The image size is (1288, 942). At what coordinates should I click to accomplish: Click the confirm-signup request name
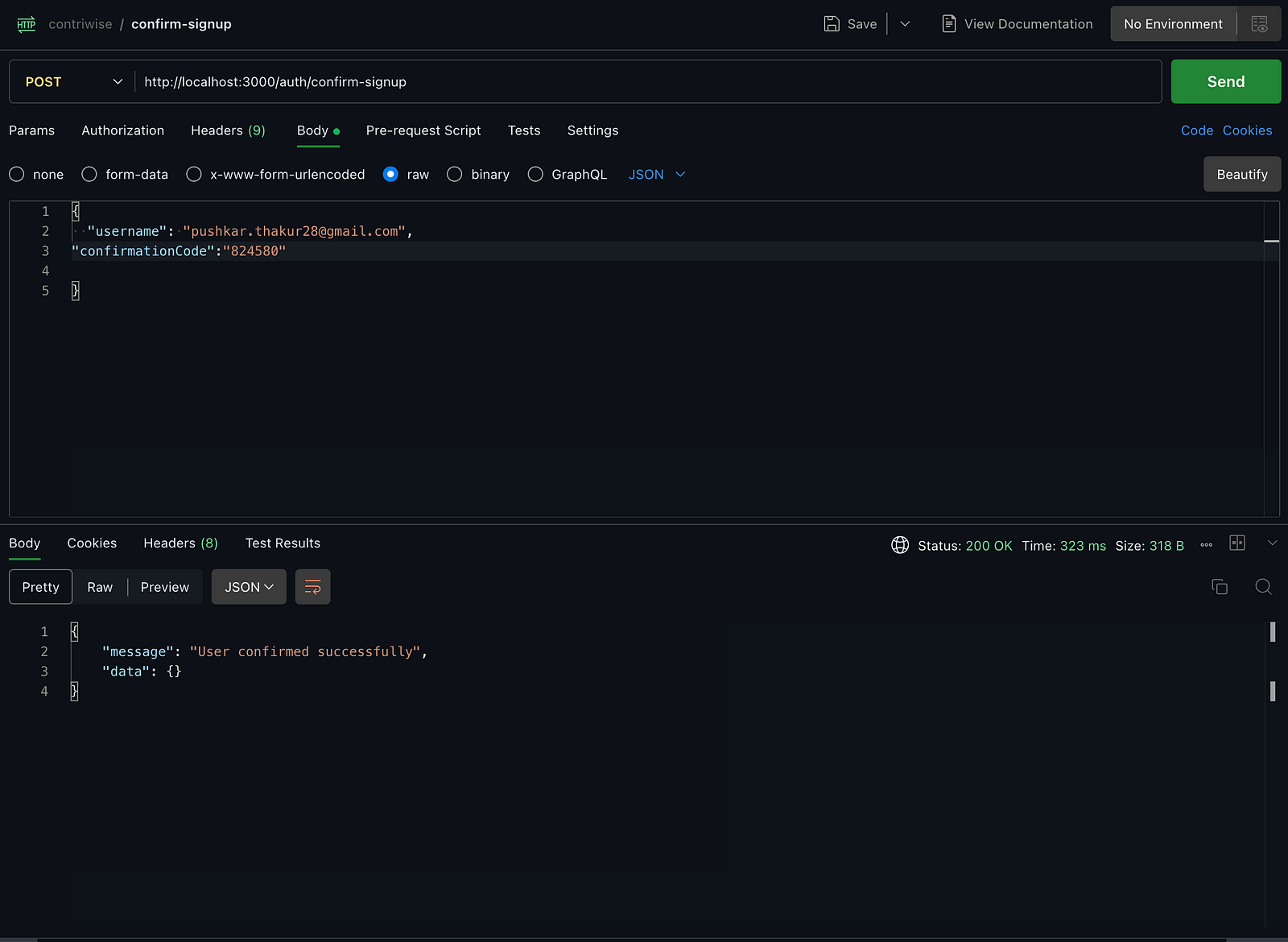[x=181, y=24]
